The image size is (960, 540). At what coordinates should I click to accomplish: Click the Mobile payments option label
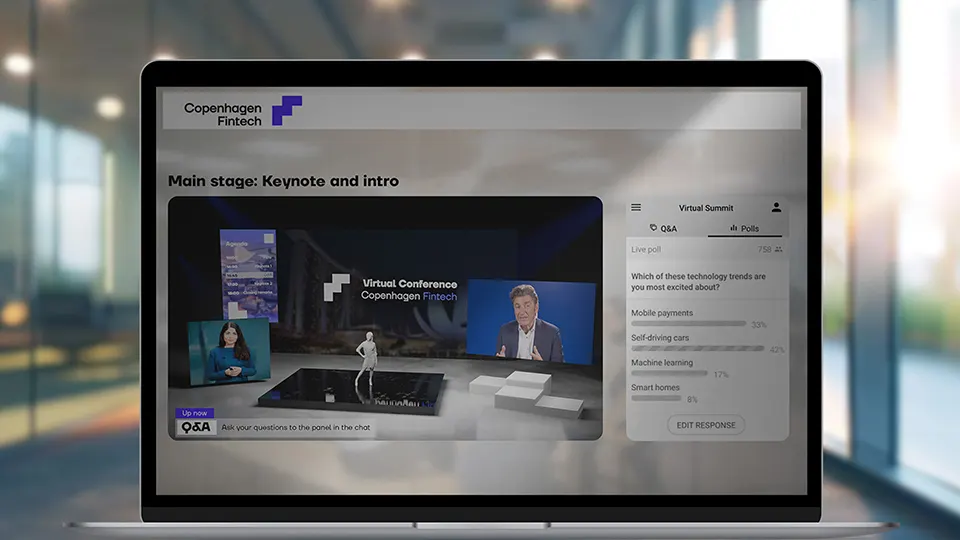pyautogui.click(x=662, y=313)
